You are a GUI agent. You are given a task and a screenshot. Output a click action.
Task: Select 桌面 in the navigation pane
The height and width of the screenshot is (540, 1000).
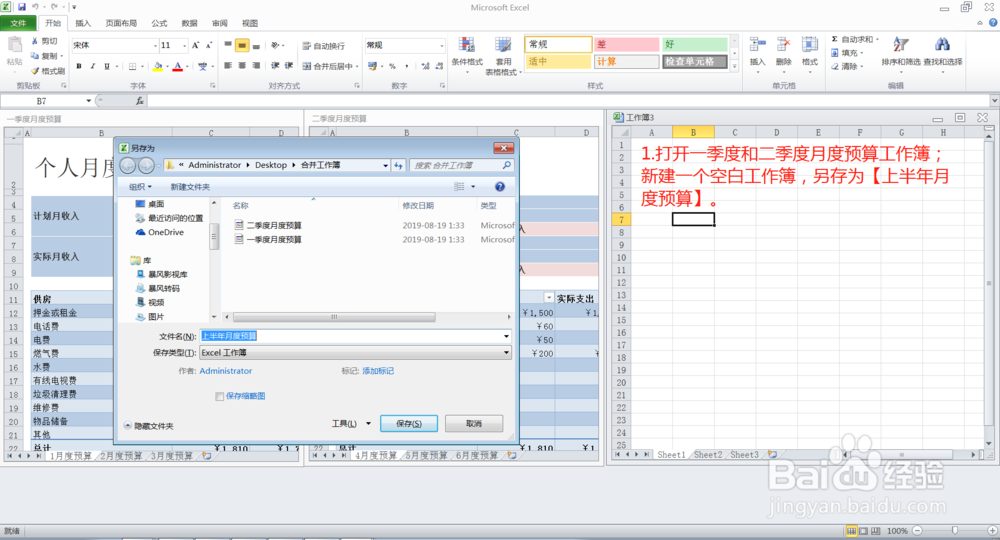pyautogui.click(x=151, y=204)
